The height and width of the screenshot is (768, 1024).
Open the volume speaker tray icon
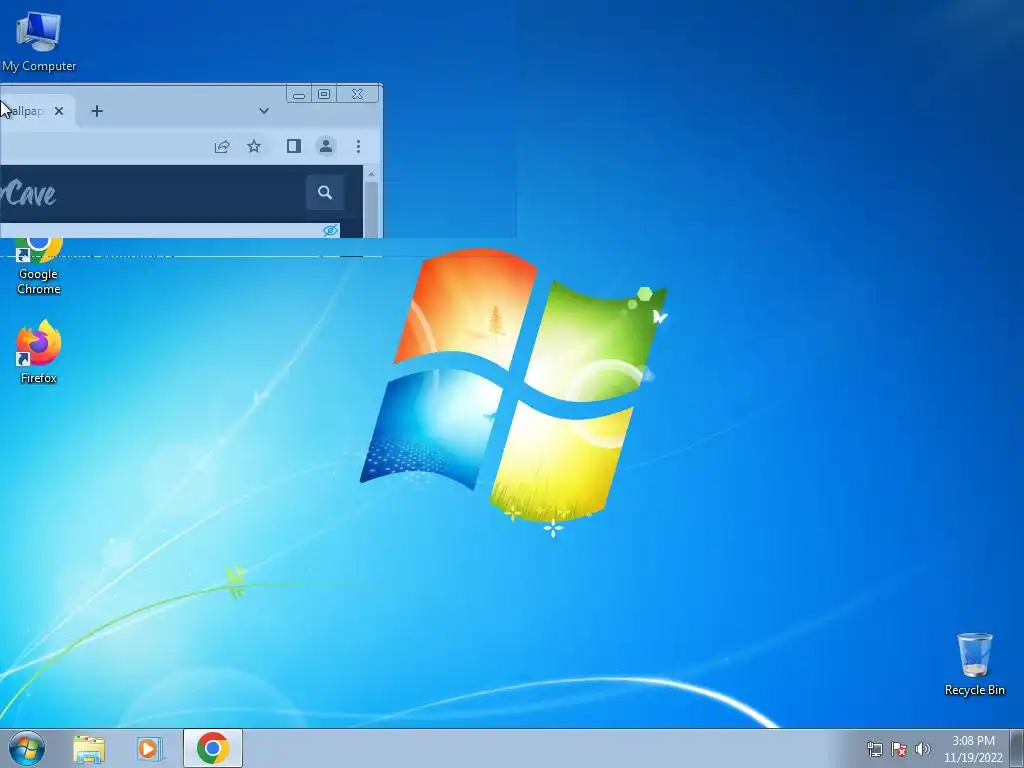tap(922, 749)
